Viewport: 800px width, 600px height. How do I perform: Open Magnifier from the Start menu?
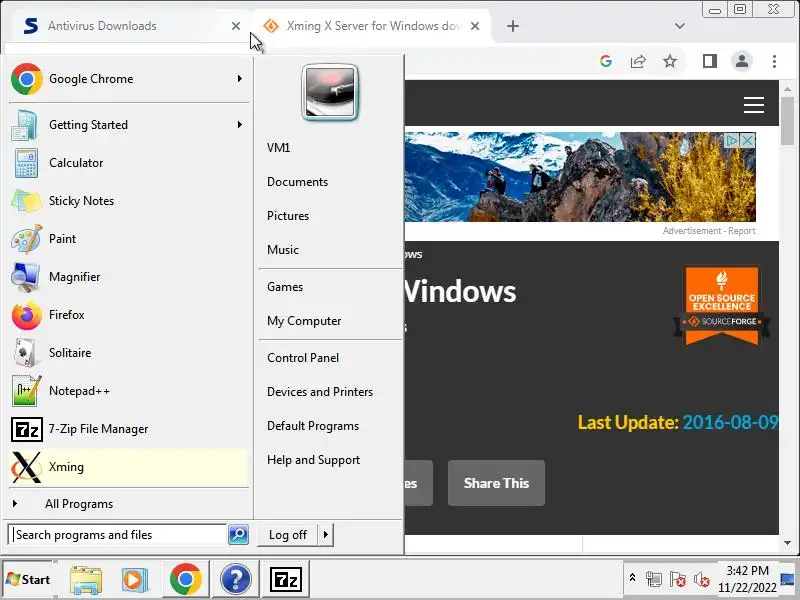click(x=128, y=277)
